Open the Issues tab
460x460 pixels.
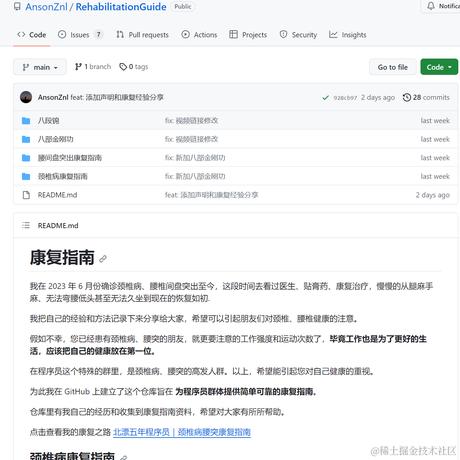click(80, 35)
